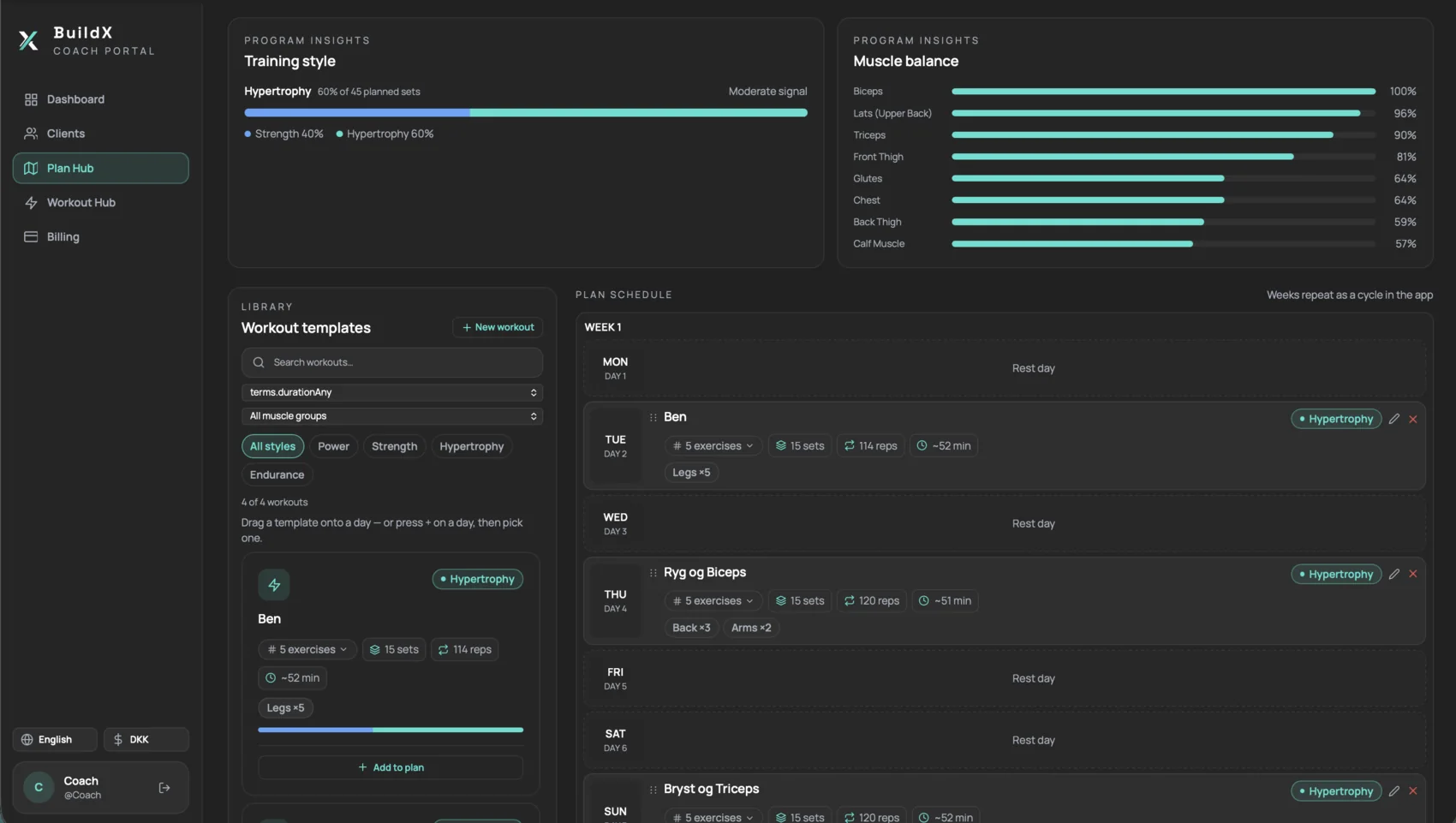Open the English language selector
The height and width of the screenshot is (823, 1456).
point(55,739)
